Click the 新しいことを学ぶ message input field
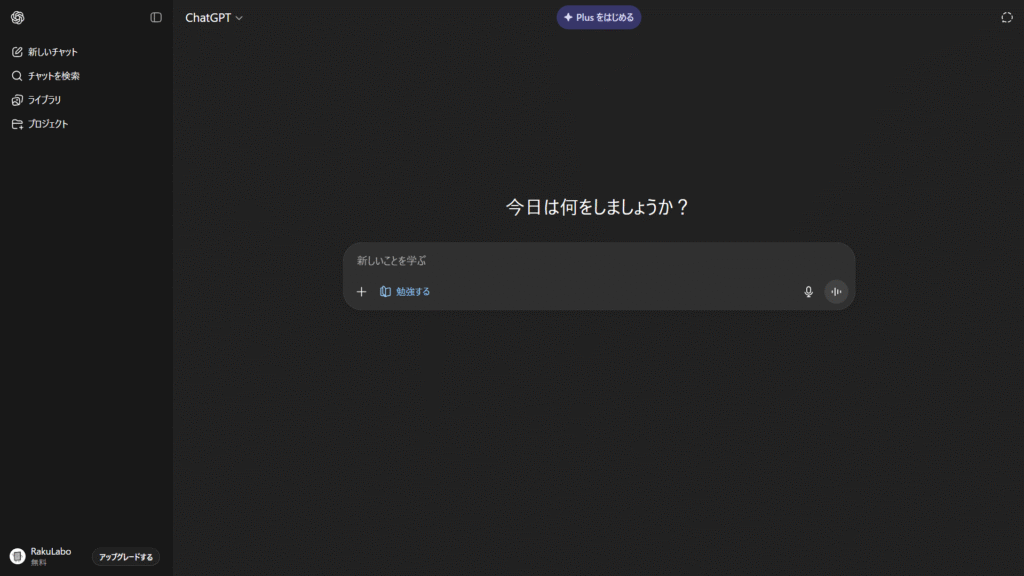The height and width of the screenshot is (576, 1024). [598, 261]
